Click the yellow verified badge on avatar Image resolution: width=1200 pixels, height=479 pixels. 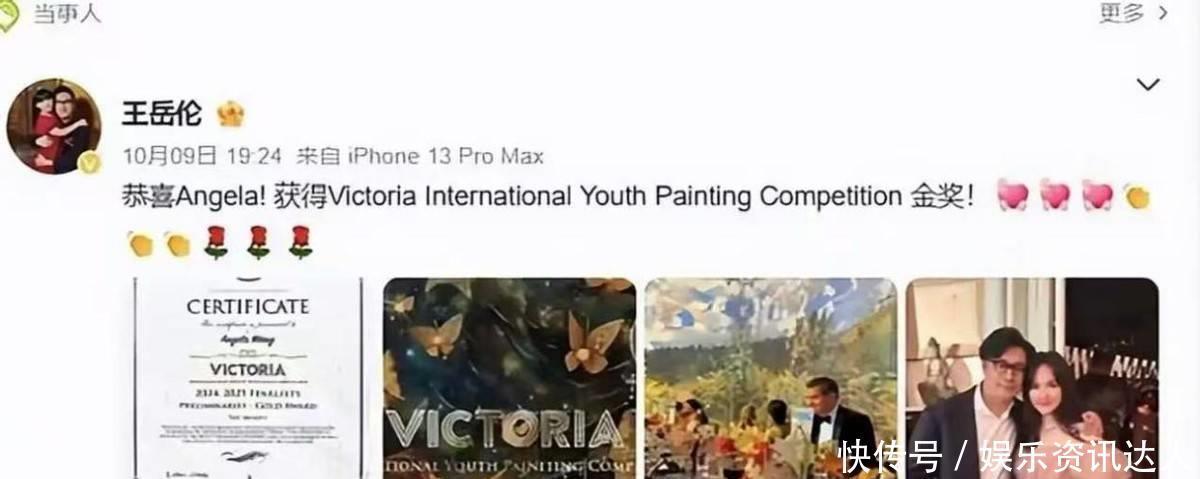pos(89,162)
